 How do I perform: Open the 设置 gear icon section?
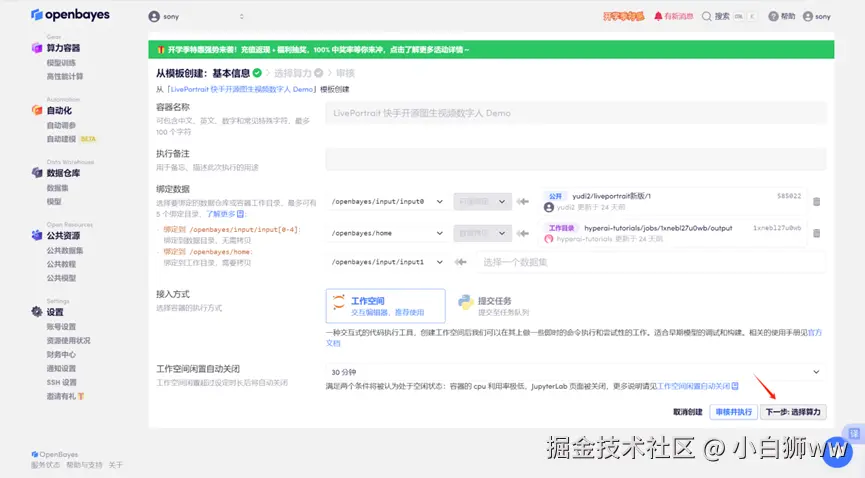(x=37, y=312)
